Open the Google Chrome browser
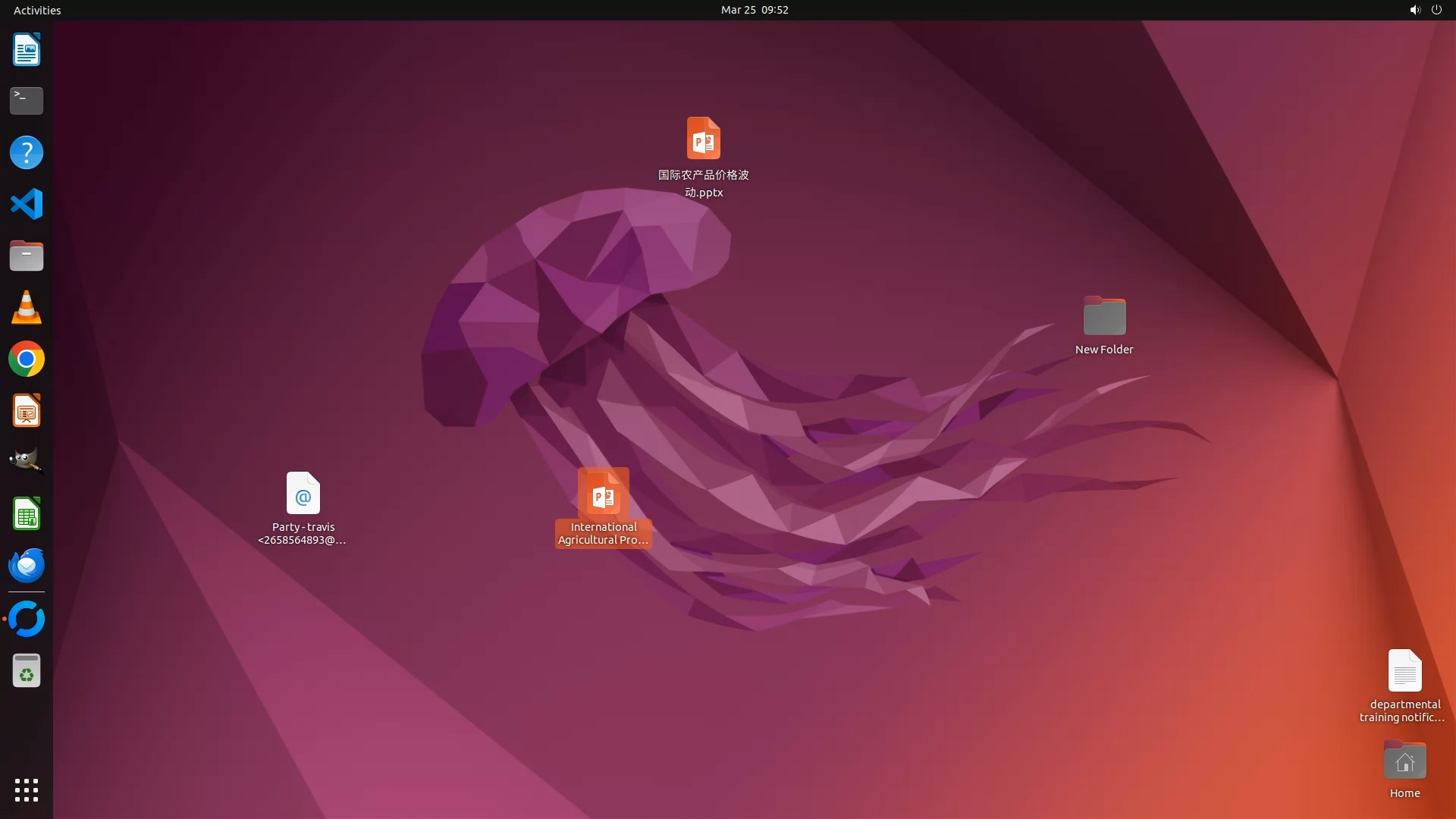The width and height of the screenshot is (1456, 819). 27,359
